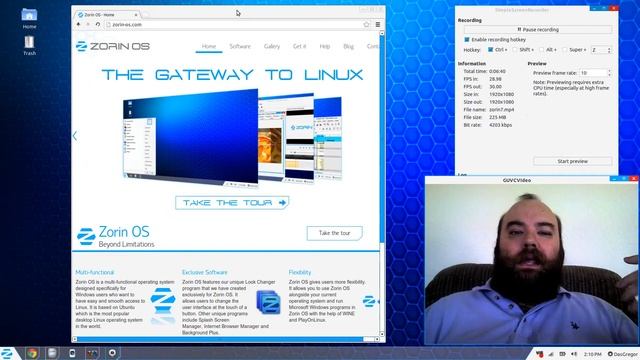640x360 pixels.
Task: Go forward in the browser
Action: click(88, 24)
